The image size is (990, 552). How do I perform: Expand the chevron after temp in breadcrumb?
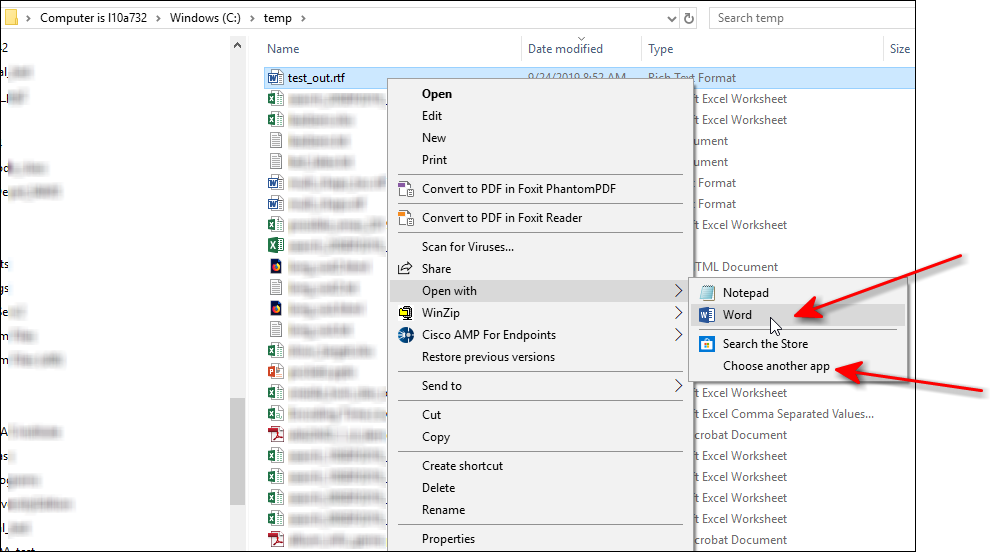tap(303, 18)
